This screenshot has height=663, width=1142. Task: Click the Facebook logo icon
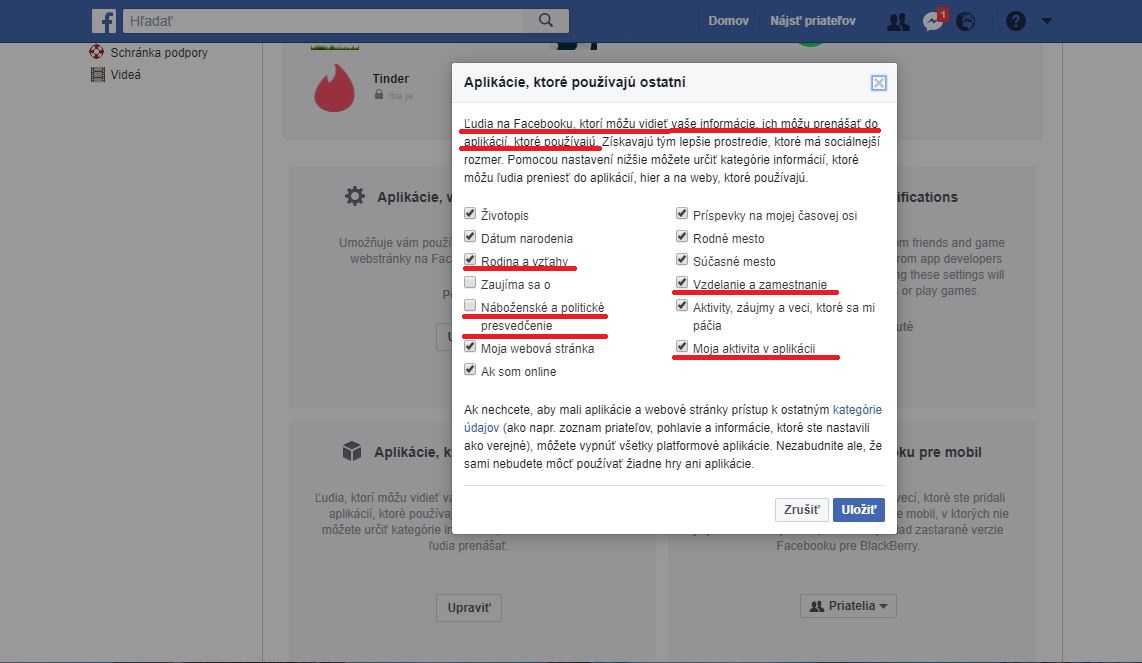[104, 20]
